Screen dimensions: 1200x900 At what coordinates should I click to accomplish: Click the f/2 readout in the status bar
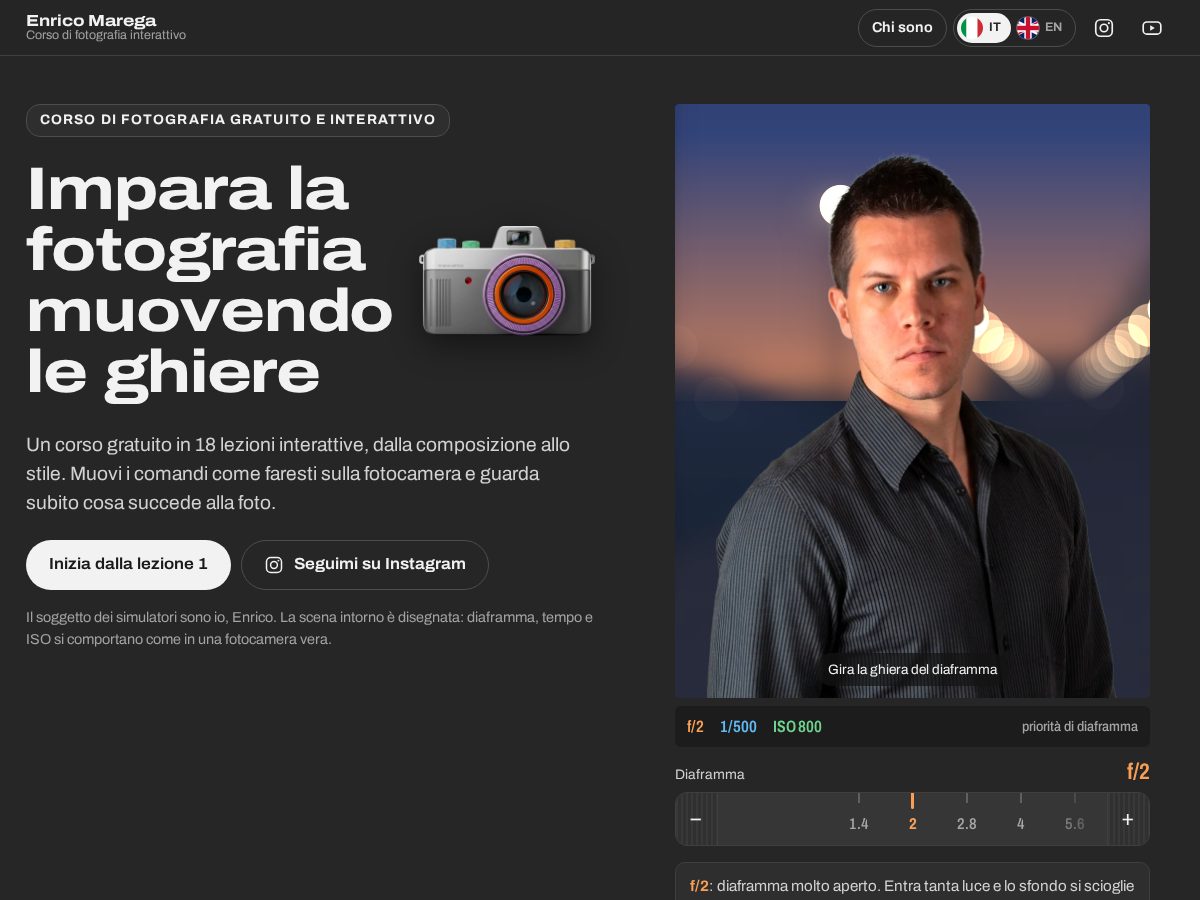click(695, 727)
